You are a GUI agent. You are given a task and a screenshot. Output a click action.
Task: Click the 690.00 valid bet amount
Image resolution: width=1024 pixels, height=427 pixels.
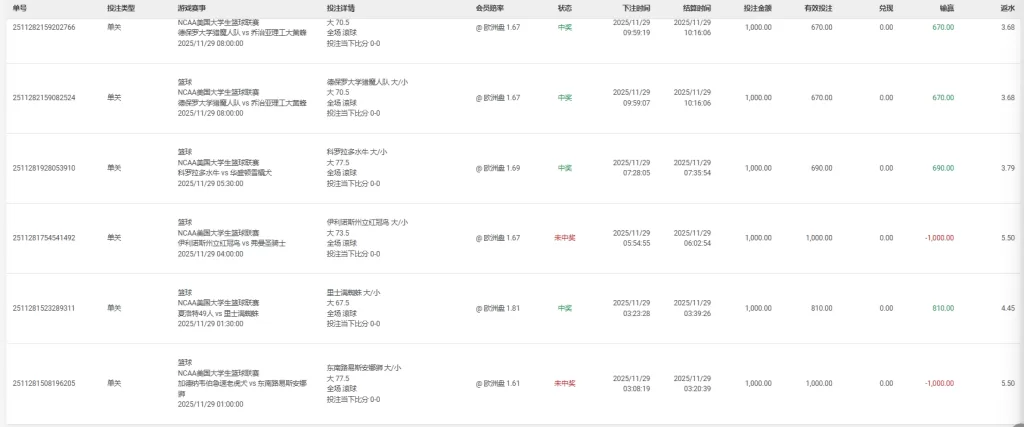821,168
